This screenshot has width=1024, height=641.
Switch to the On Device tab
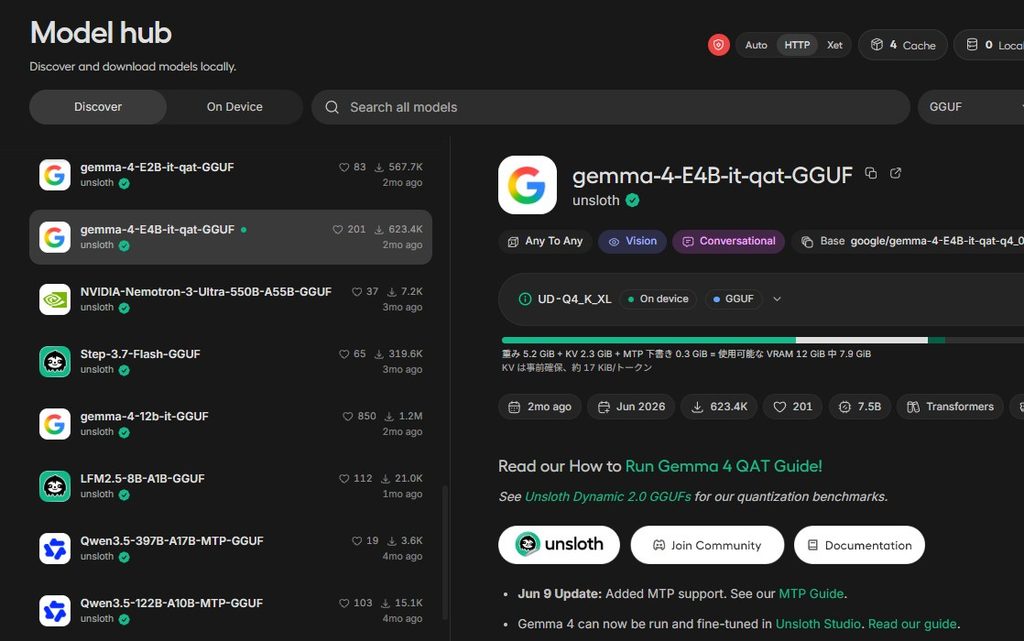click(x=234, y=107)
